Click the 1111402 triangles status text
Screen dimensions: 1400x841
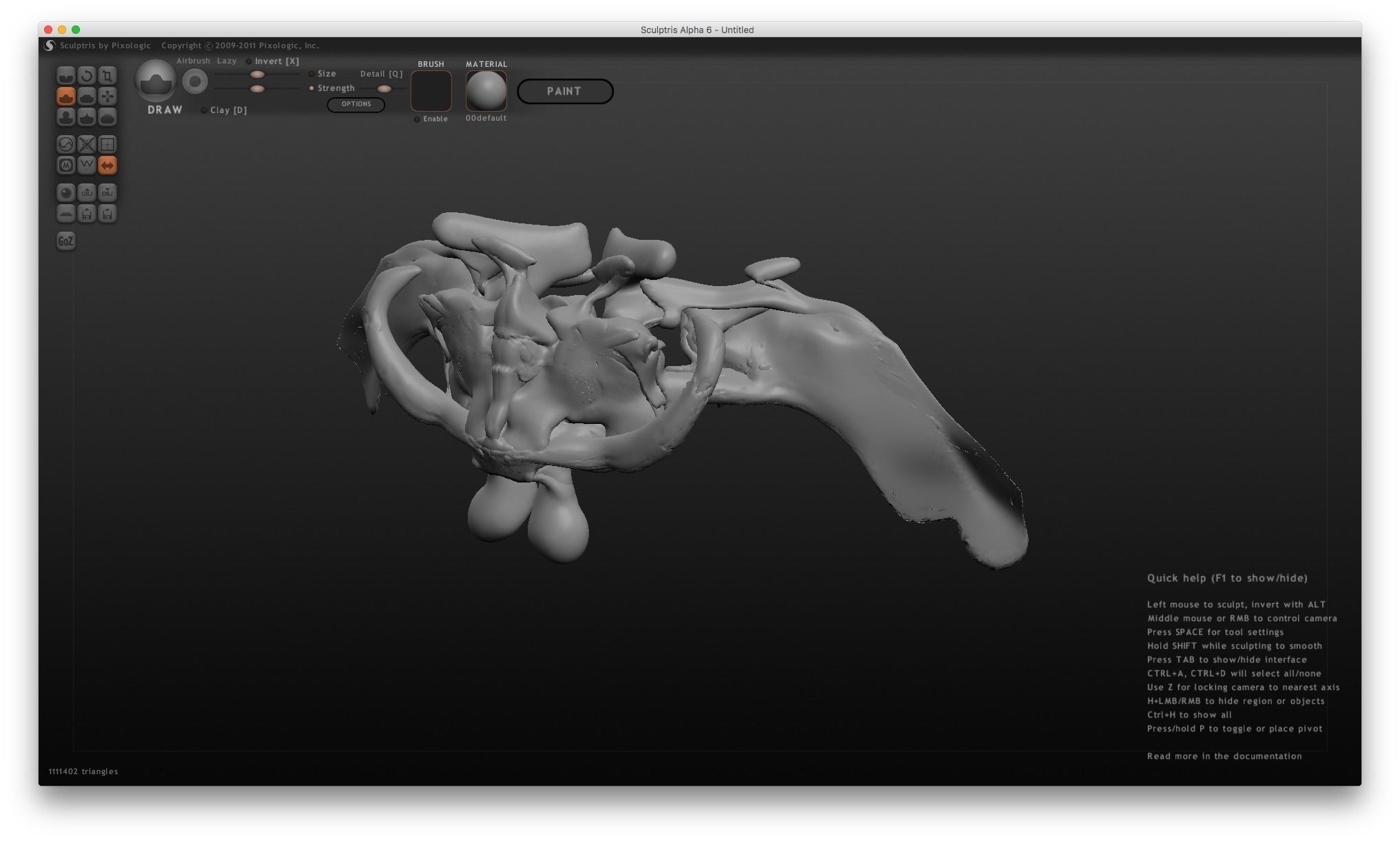pyautogui.click(x=83, y=771)
